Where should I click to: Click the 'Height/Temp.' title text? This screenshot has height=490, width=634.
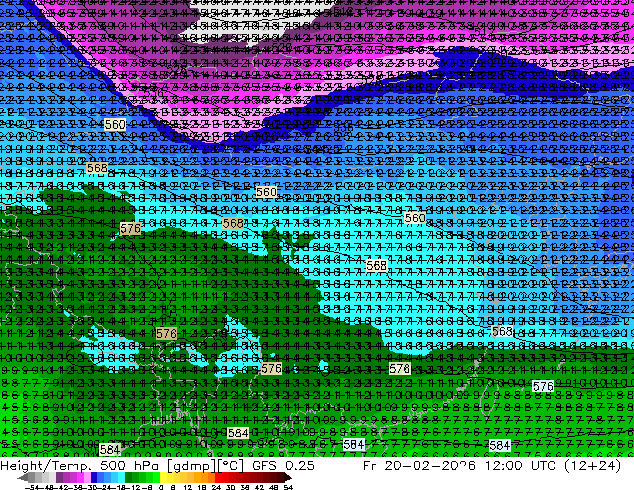point(44,466)
